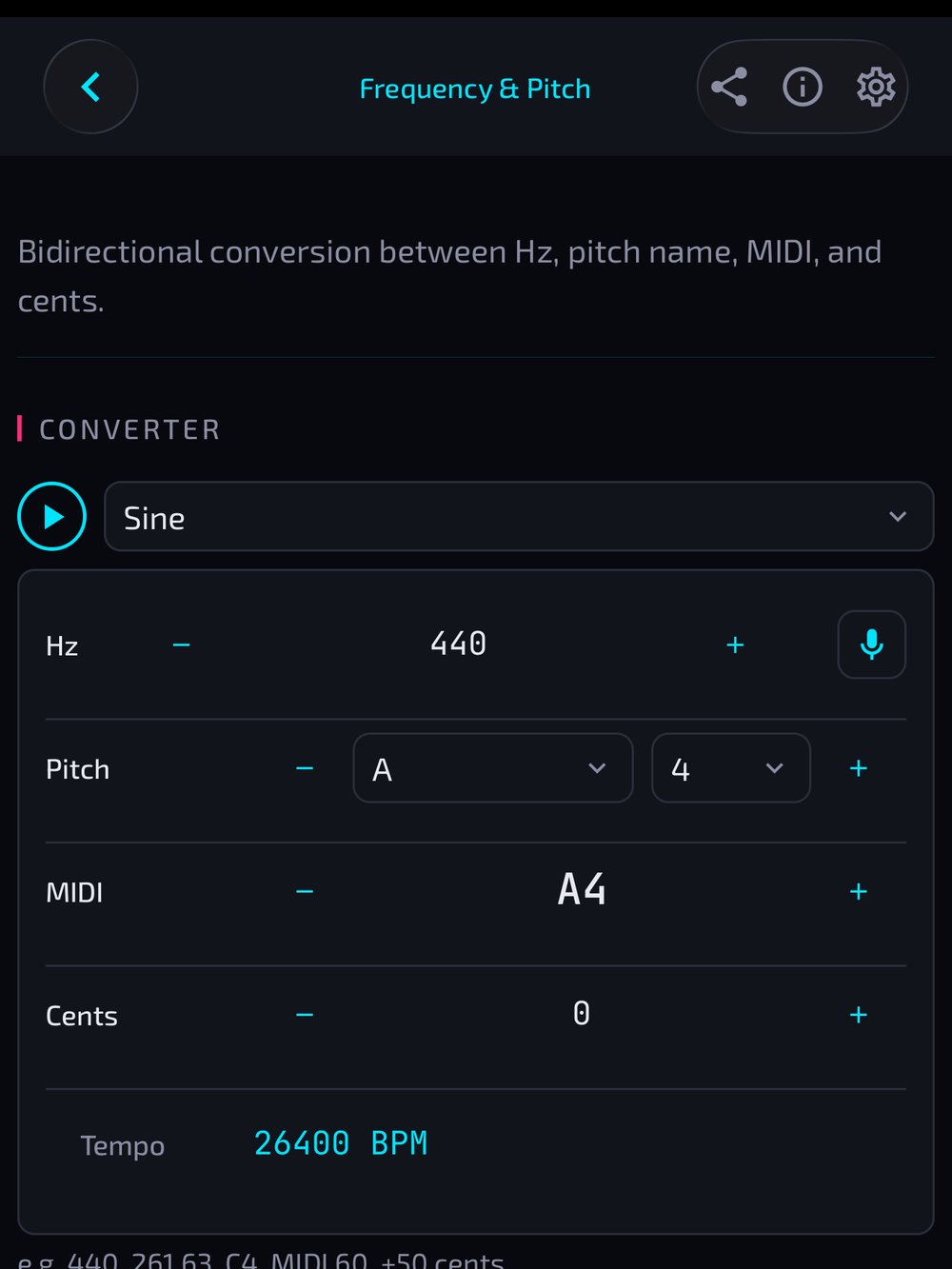Open the settings gear icon

[876, 87]
